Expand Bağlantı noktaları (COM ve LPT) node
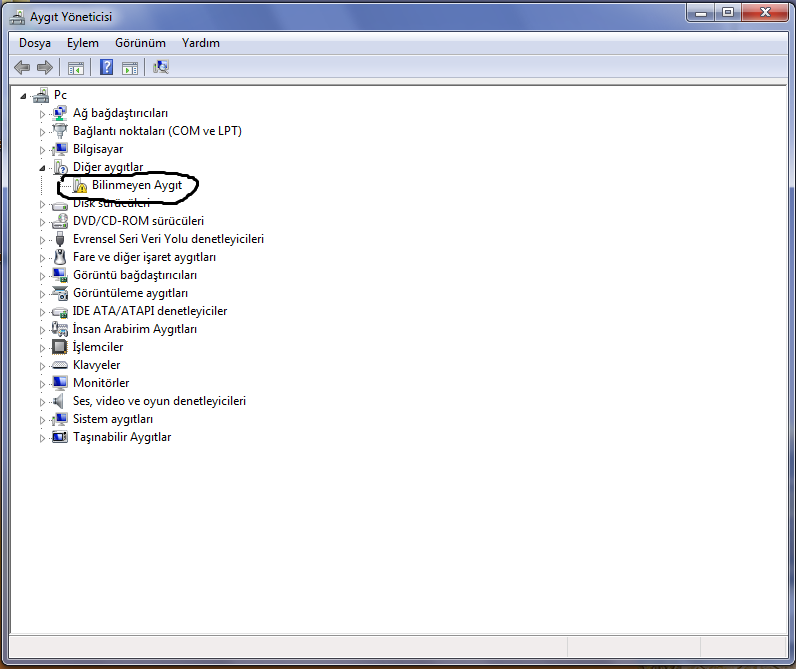This screenshot has width=796, height=669. click(x=42, y=131)
